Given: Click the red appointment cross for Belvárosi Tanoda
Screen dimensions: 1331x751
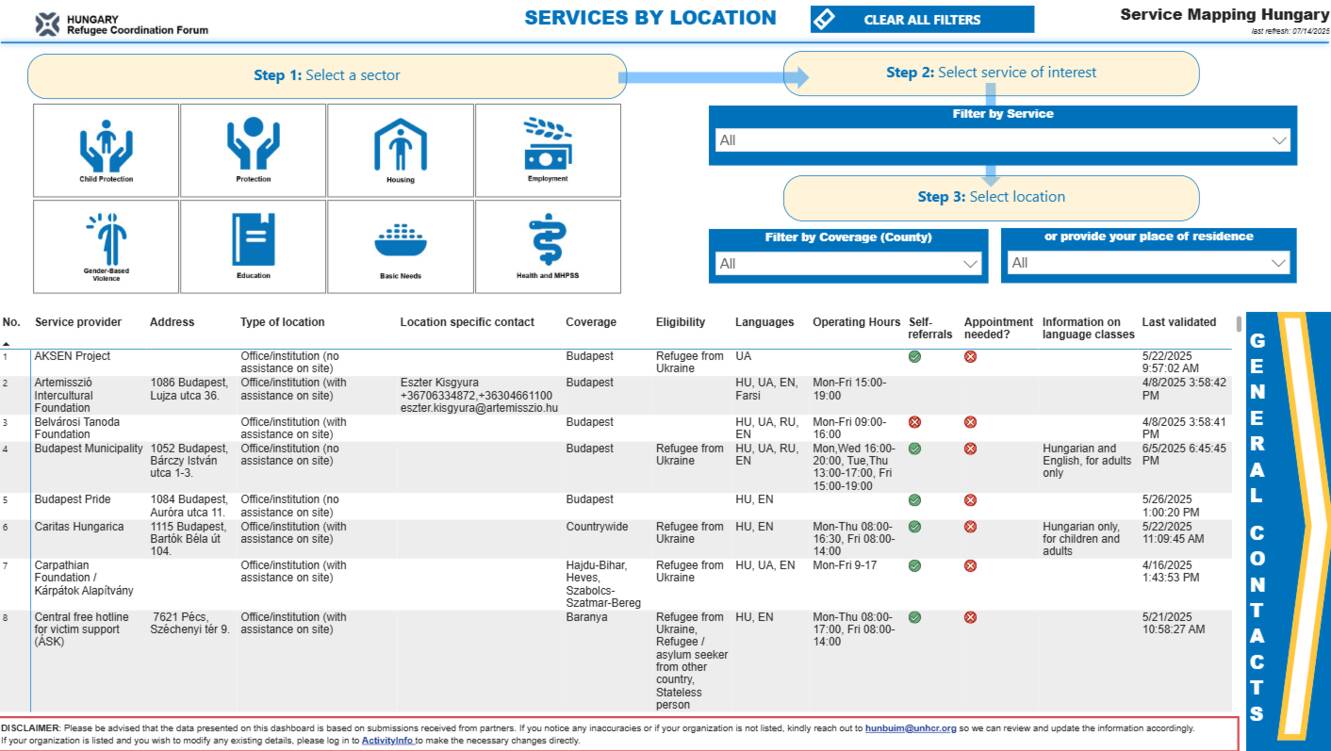Looking at the screenshot, I should click(970, 422).
